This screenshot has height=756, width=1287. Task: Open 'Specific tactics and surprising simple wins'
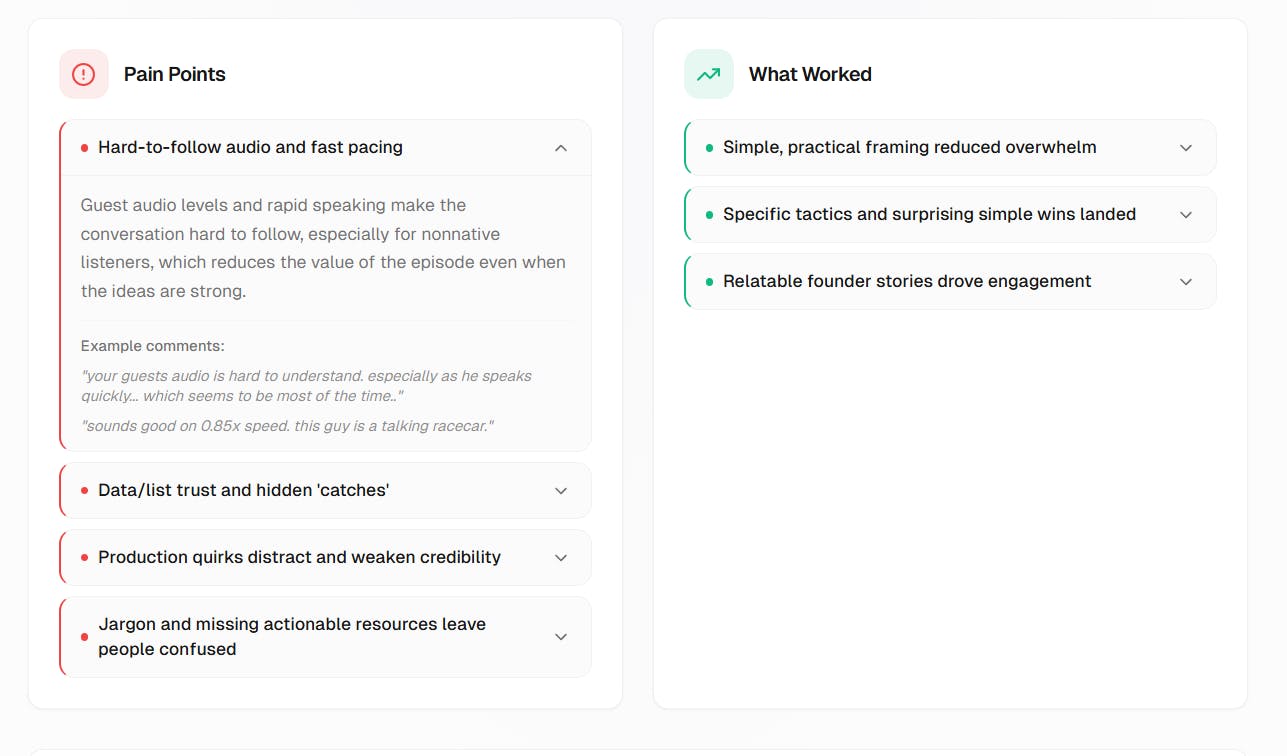pos(929,215)
